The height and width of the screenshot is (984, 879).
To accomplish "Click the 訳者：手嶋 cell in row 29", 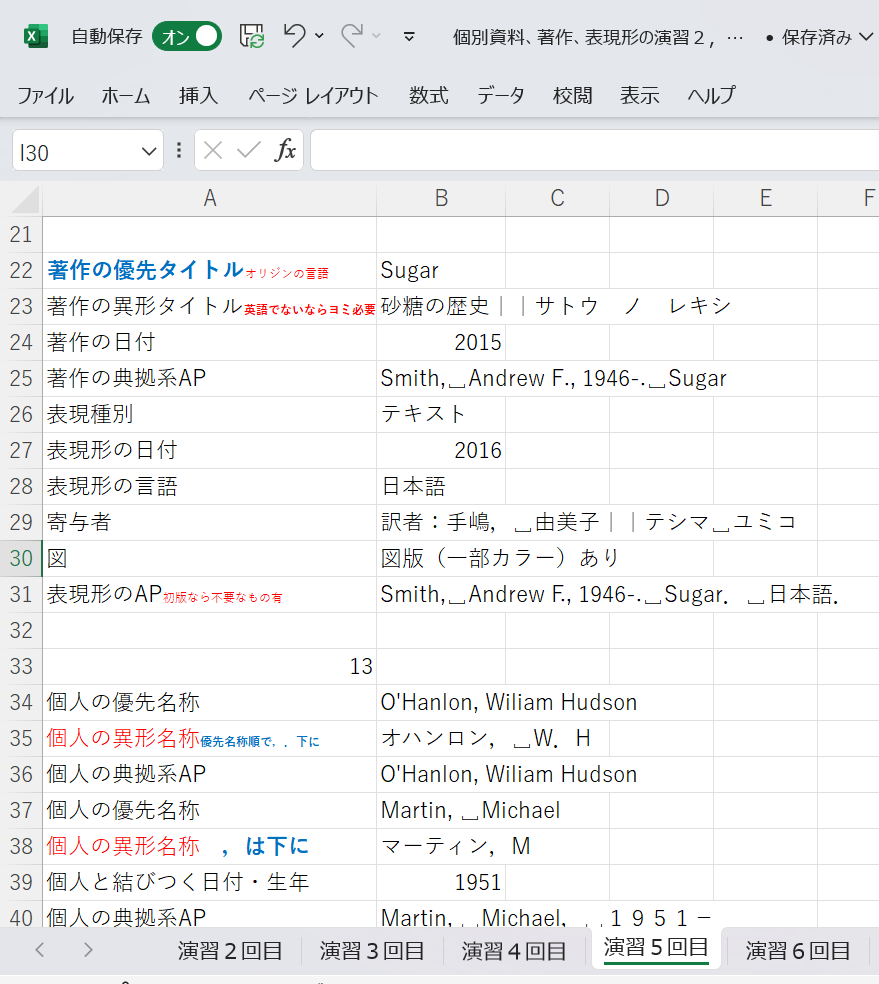I will (441, 522).
